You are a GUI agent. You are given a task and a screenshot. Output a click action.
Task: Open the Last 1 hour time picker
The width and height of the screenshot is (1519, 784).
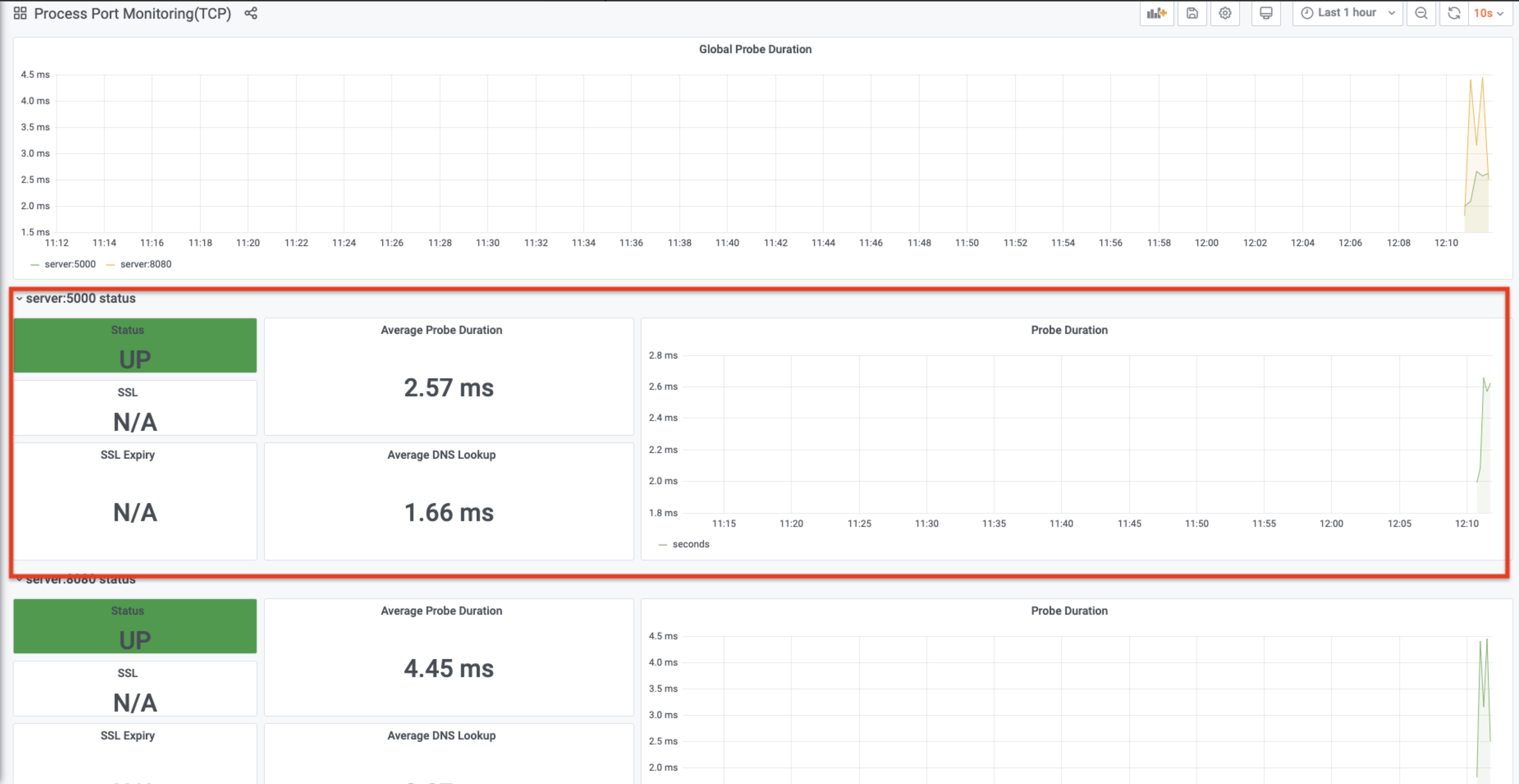coord(1347,13)
